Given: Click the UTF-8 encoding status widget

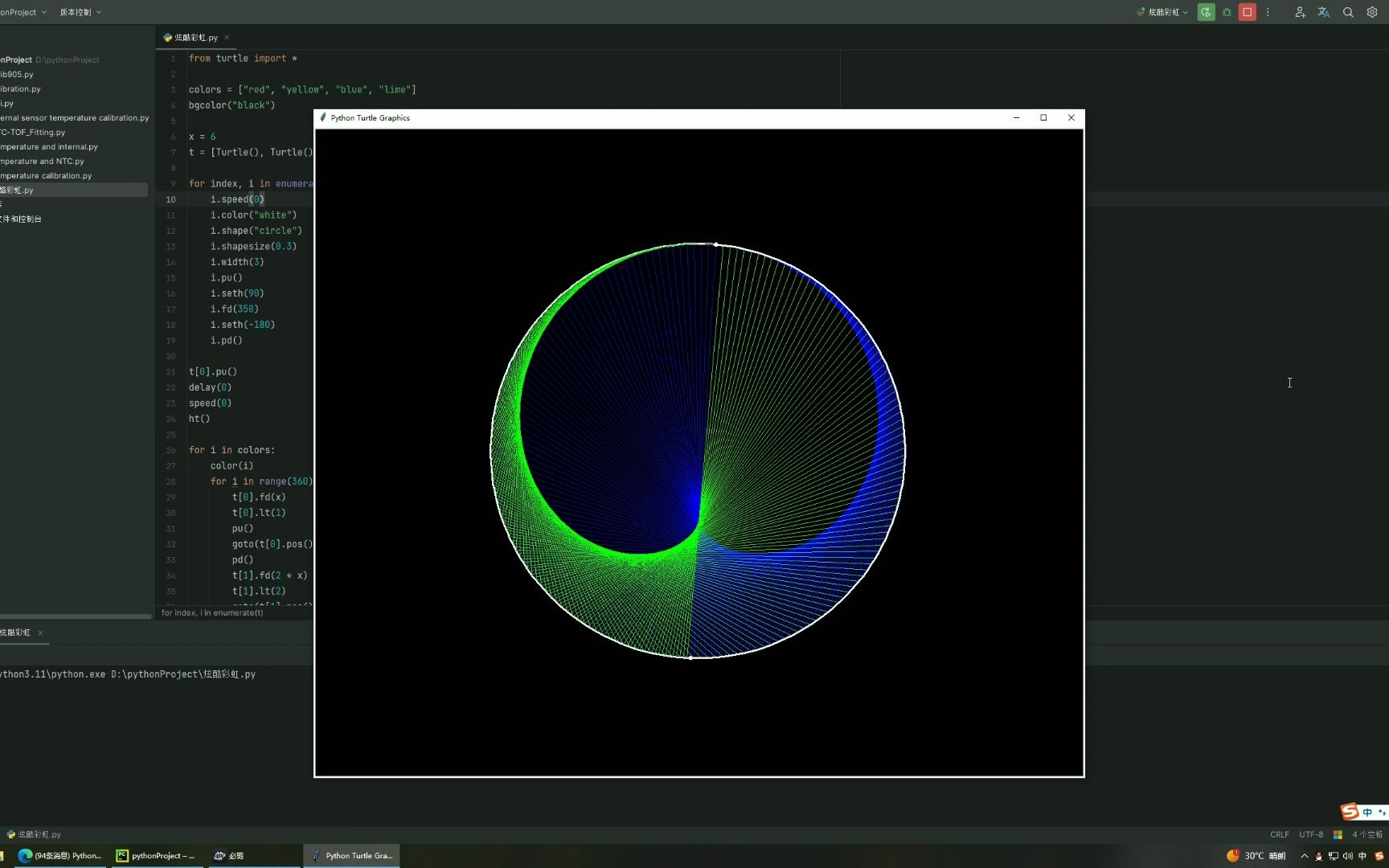Looking at the screenshot, I should click(x=1311, y=834).
